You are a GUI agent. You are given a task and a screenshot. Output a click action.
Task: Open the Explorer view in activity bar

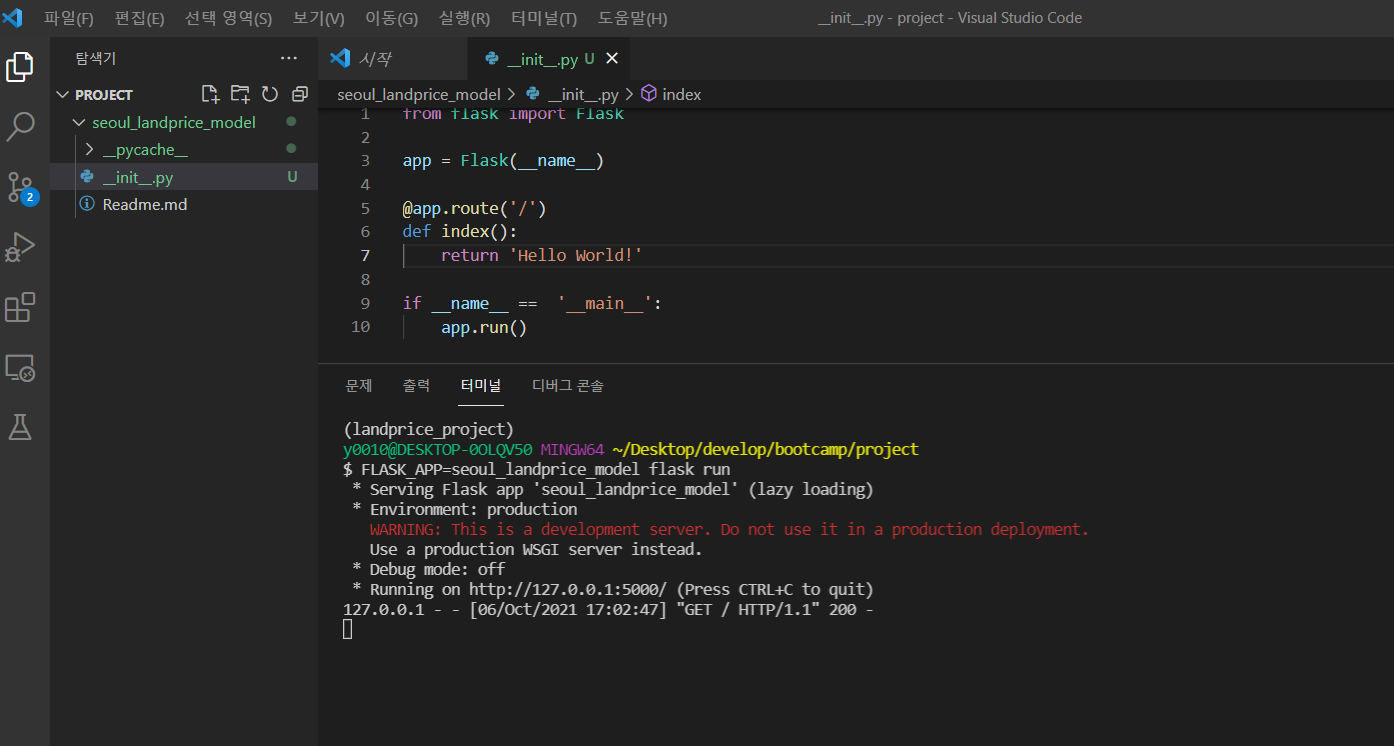pos(20,67)
